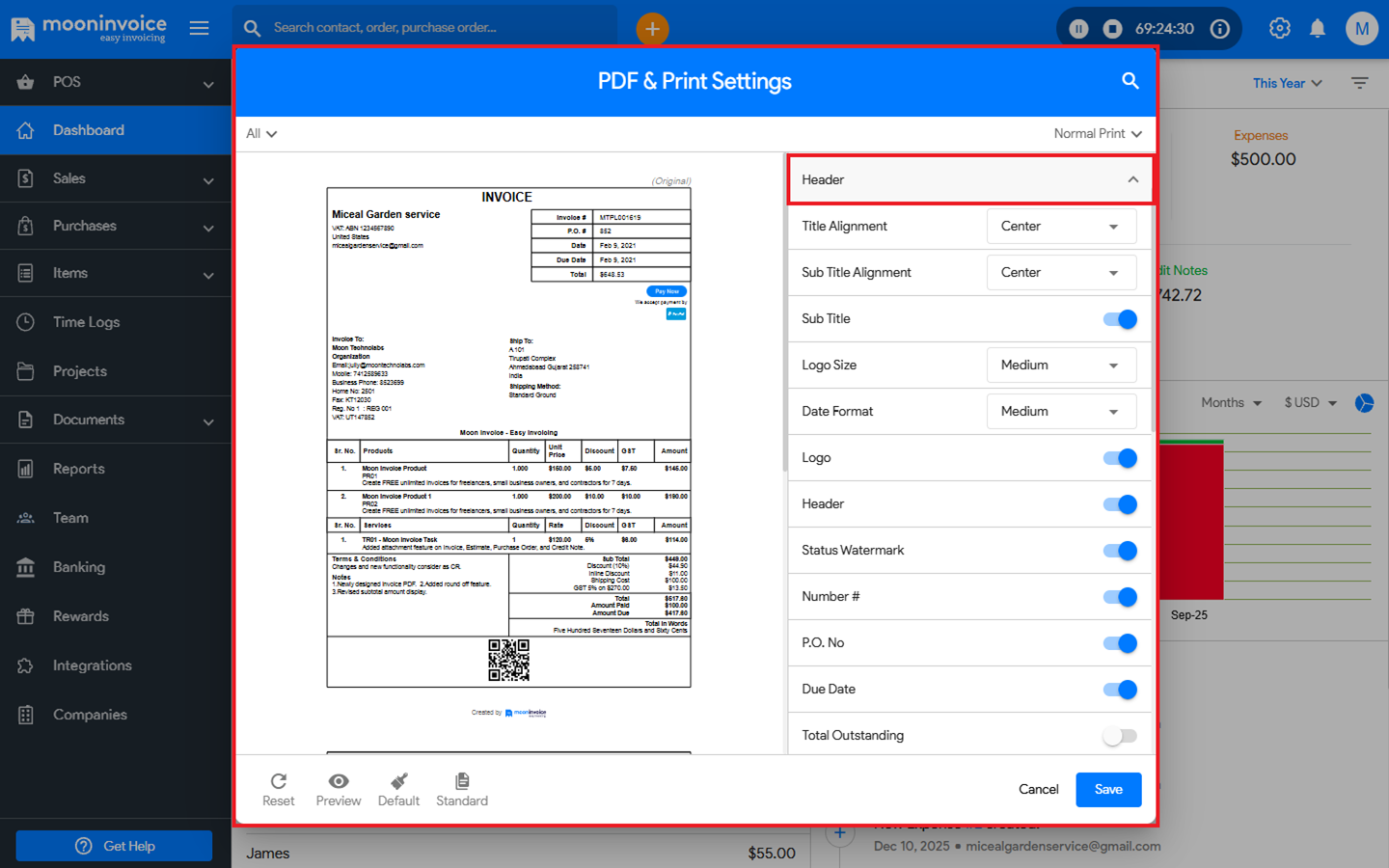Open the Normal Print dropdown
1389x868 pixels.
(1097, 134)
